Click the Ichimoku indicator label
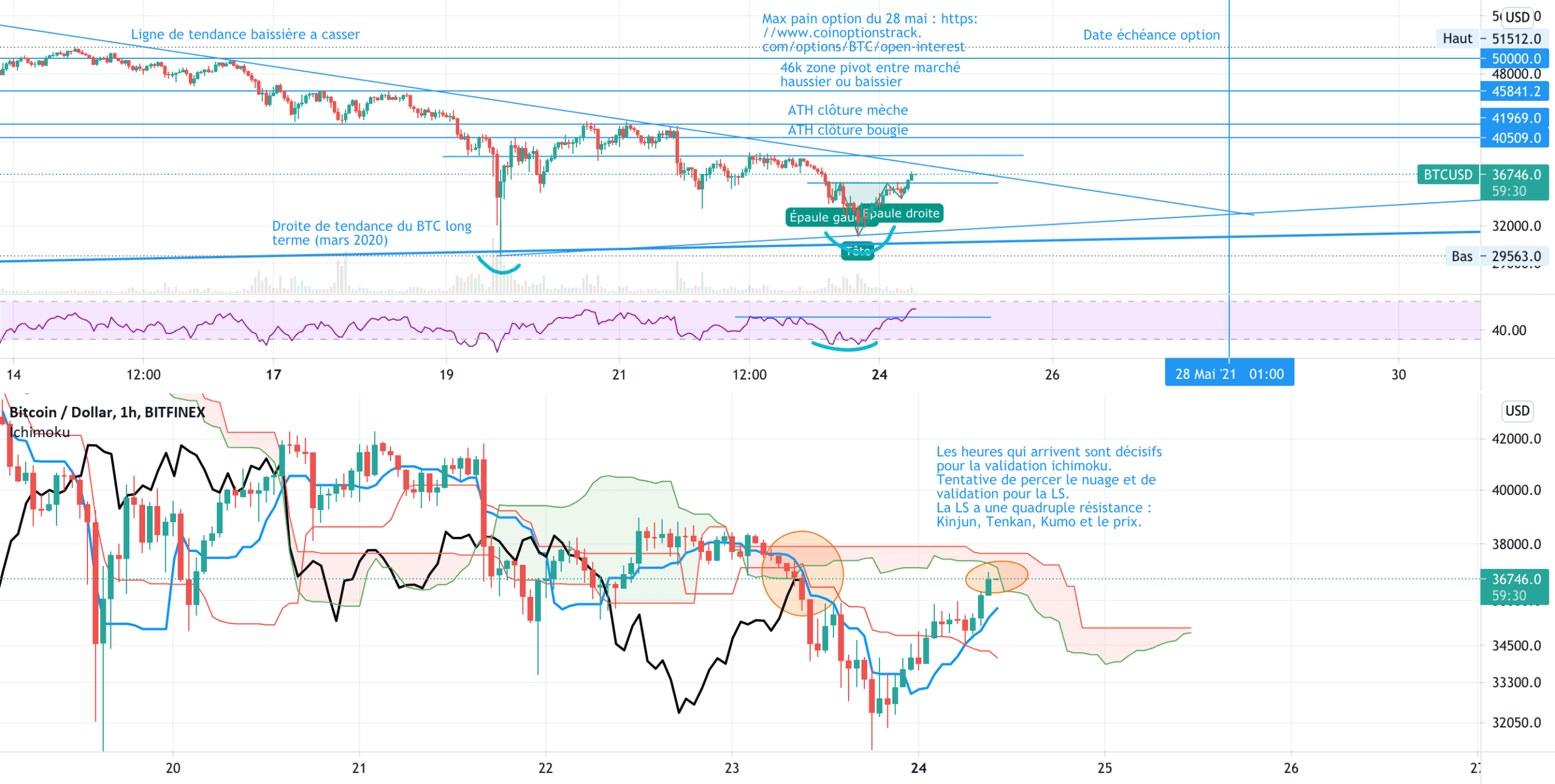This screenshot has height=784, width=1555. point(39,432)
